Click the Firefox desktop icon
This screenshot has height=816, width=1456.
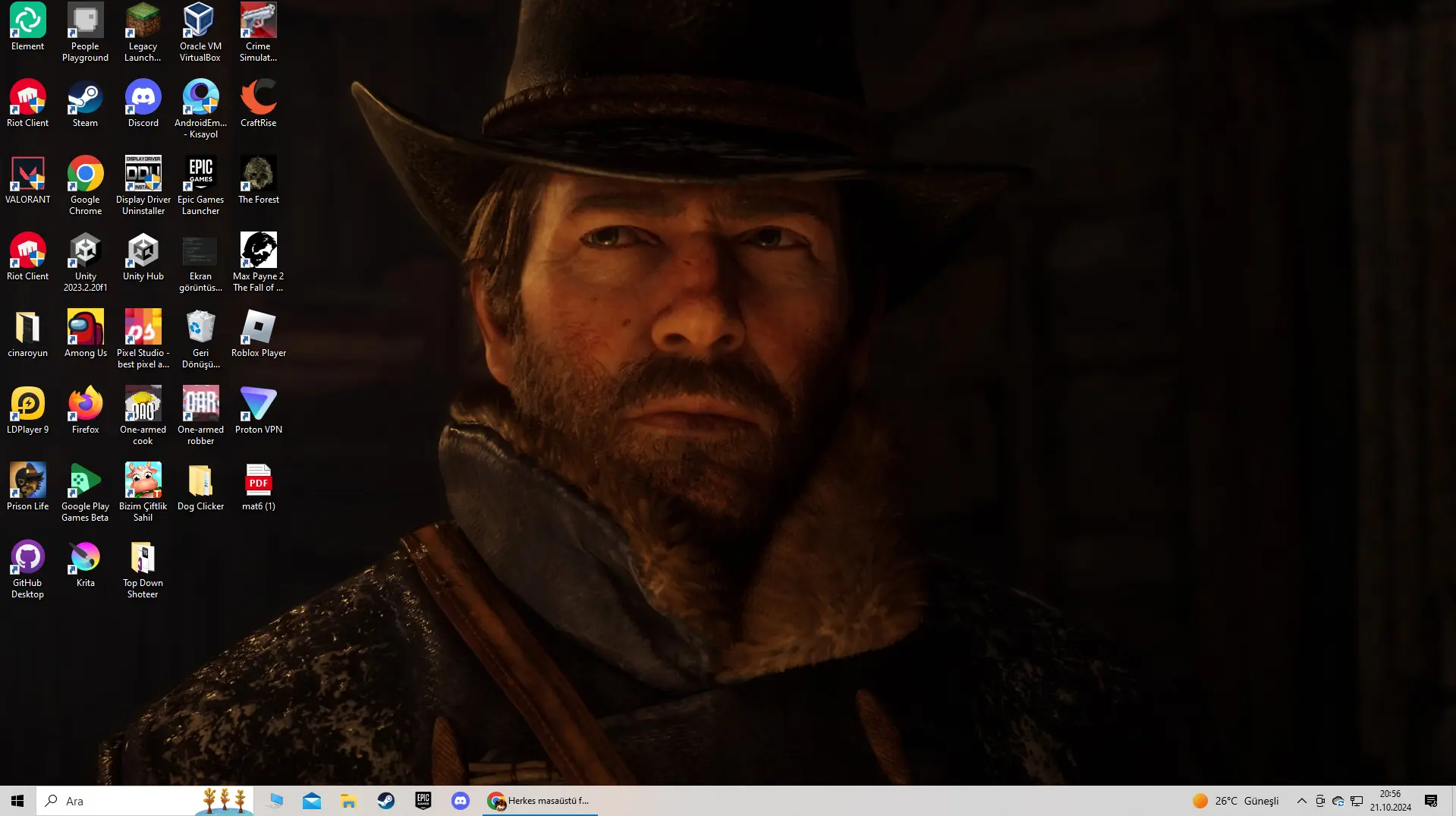[x=85, y=411]
